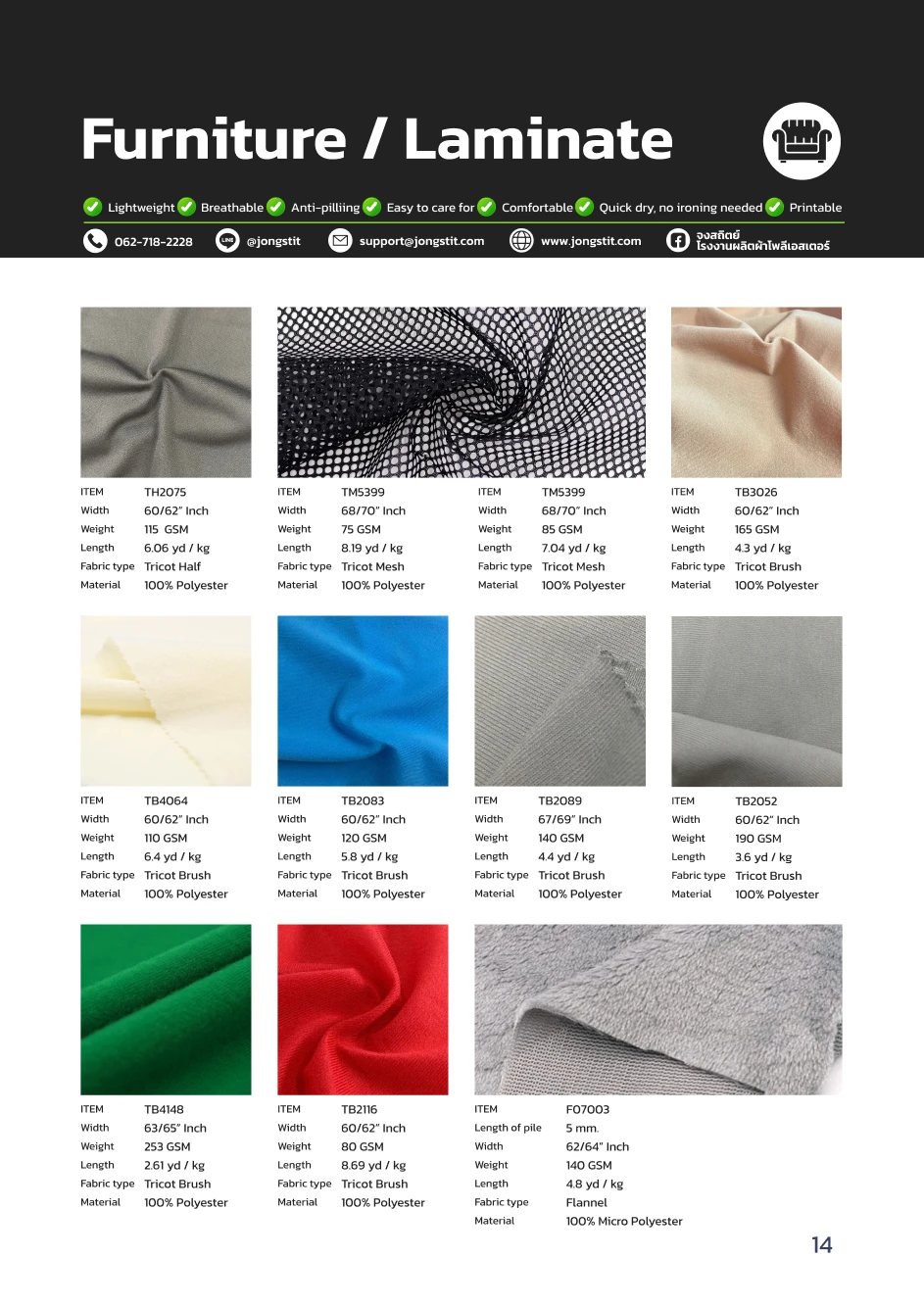Click the green check icon before Comfortable

[x=486, y=207]
